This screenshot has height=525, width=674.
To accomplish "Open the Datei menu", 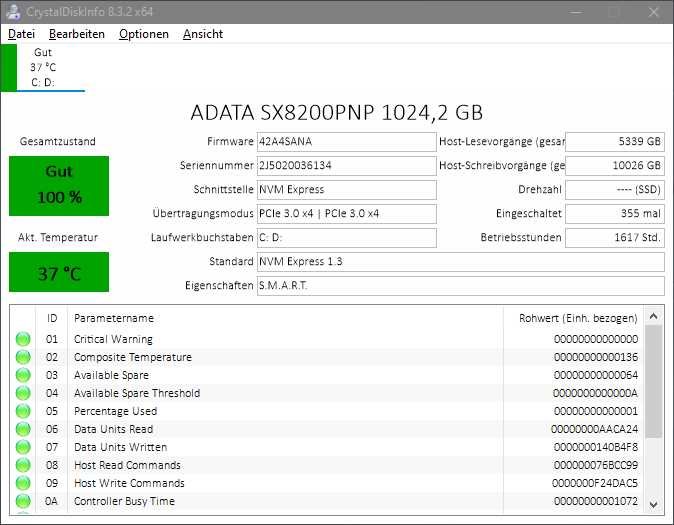I will [x=21, y=34].
